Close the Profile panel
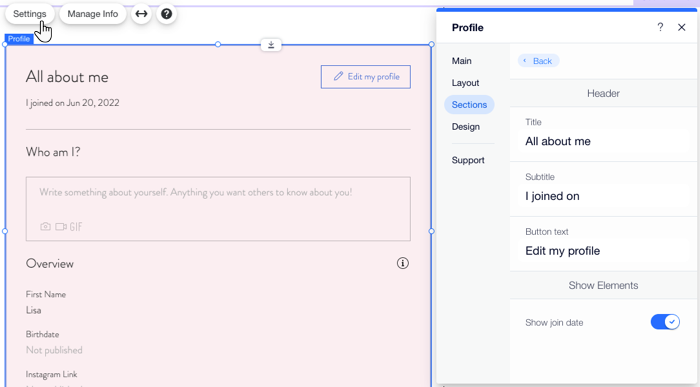This screenshot has width=700, height=387. (x=682, y=27)
